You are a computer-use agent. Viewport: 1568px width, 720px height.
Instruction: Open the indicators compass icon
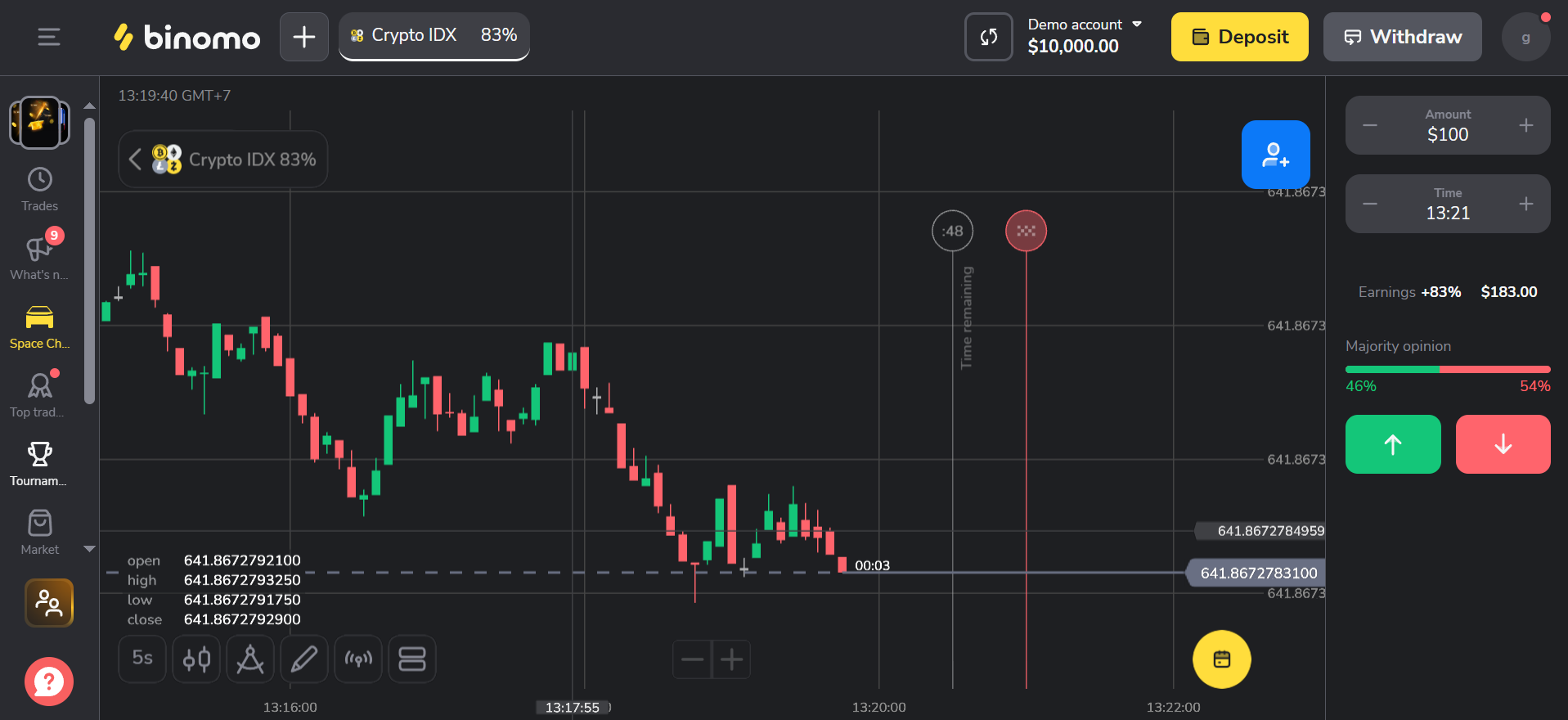pos(250,659)
